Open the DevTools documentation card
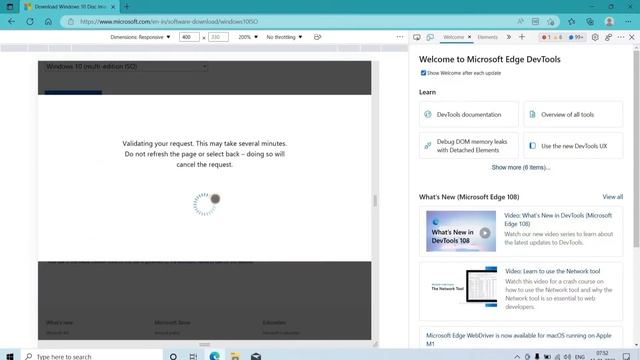Screen dimensions: 640x360 pyautogui.click(x=469, y=114)
